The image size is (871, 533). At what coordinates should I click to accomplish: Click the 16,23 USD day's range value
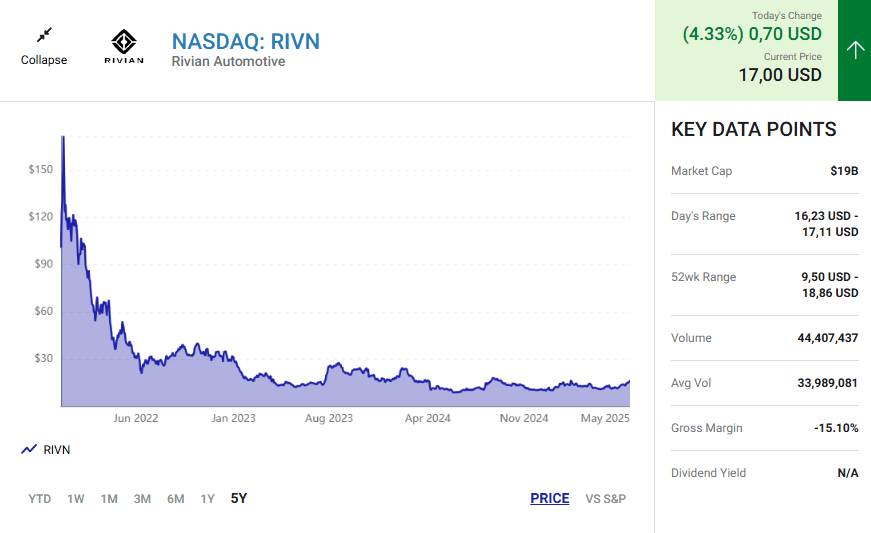click(x=826, y=224)
